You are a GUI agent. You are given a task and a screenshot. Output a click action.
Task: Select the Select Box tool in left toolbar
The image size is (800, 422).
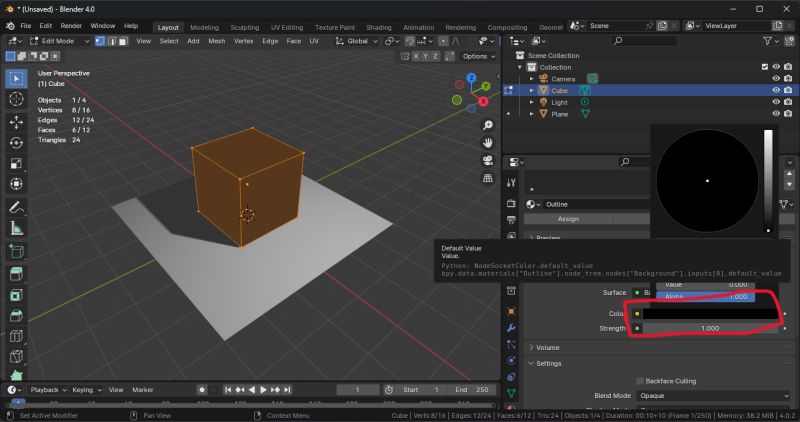pyautogui.click(x=16, y=79)
